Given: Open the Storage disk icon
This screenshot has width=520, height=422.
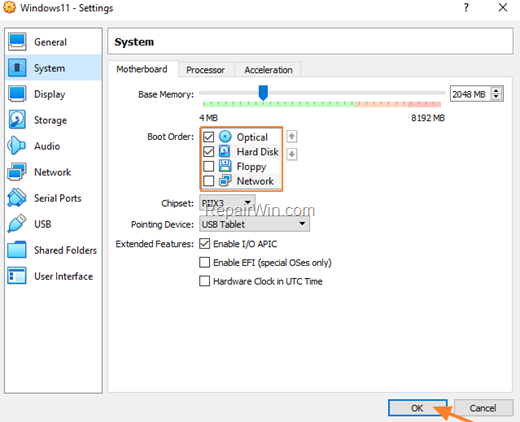Looking at the screenshot, I should (17, 120).
